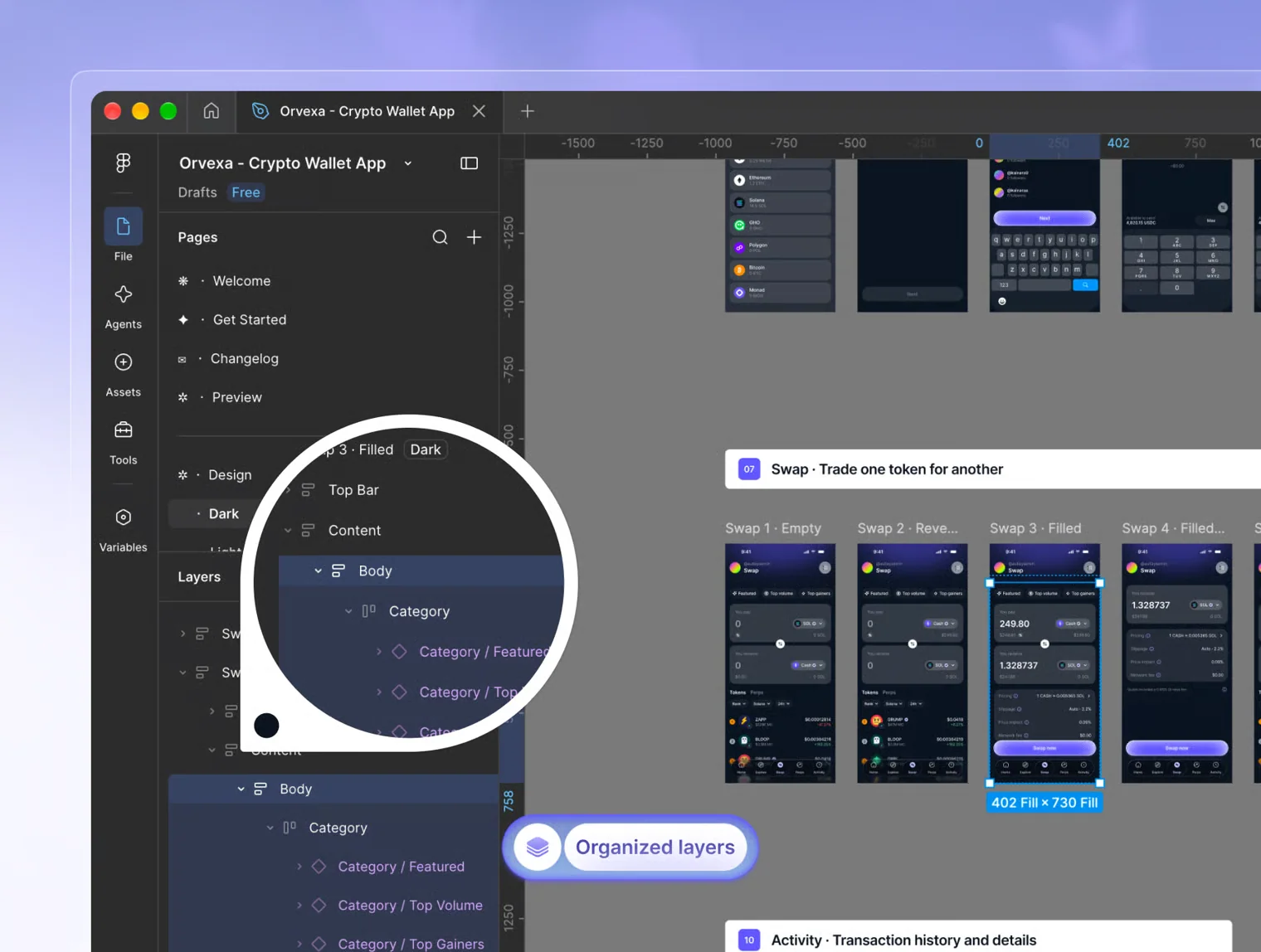Click the Free plan badge
The image size is (1261, 952).
point(246,192)
